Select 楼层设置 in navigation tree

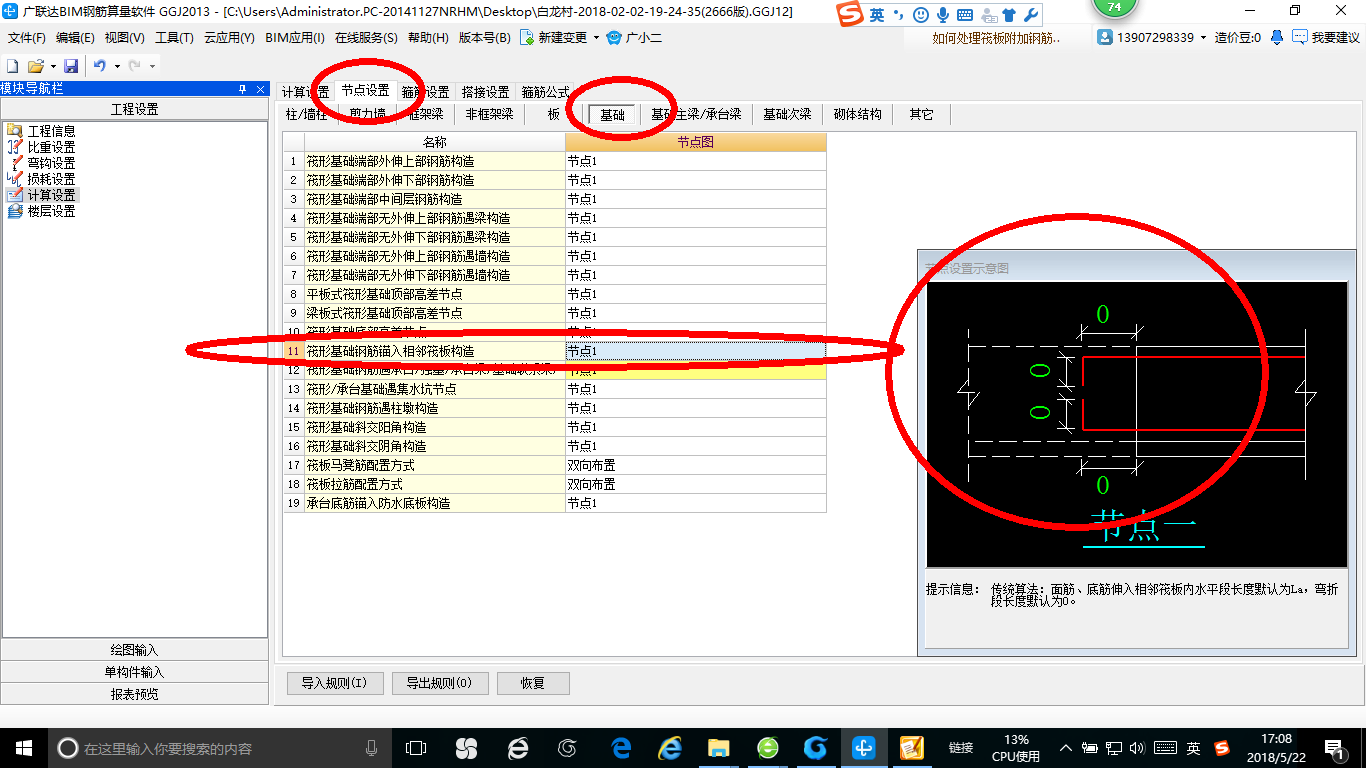click(51, 211)
